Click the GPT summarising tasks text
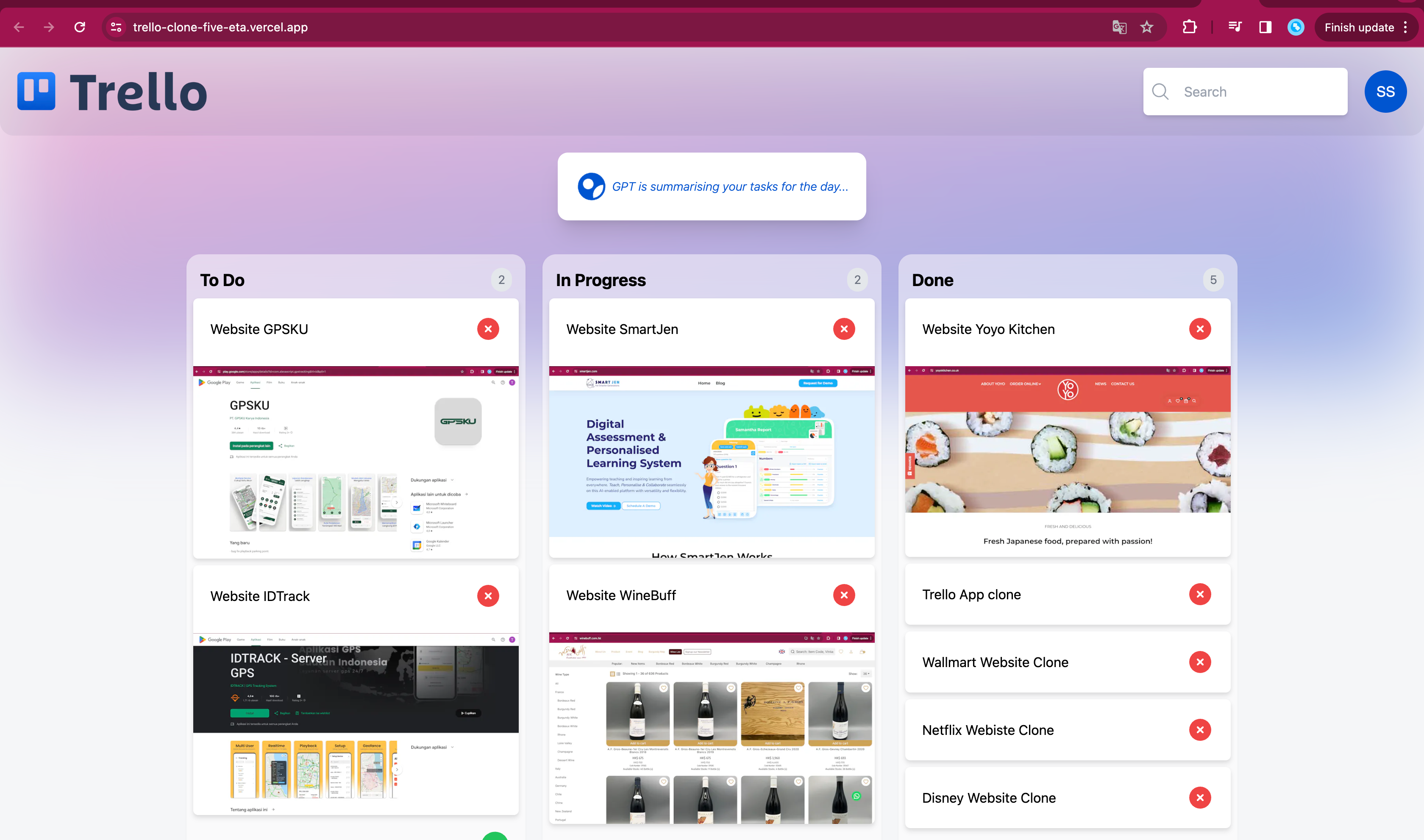Viewport: 1424px width, 840px height. click(729, 186)
